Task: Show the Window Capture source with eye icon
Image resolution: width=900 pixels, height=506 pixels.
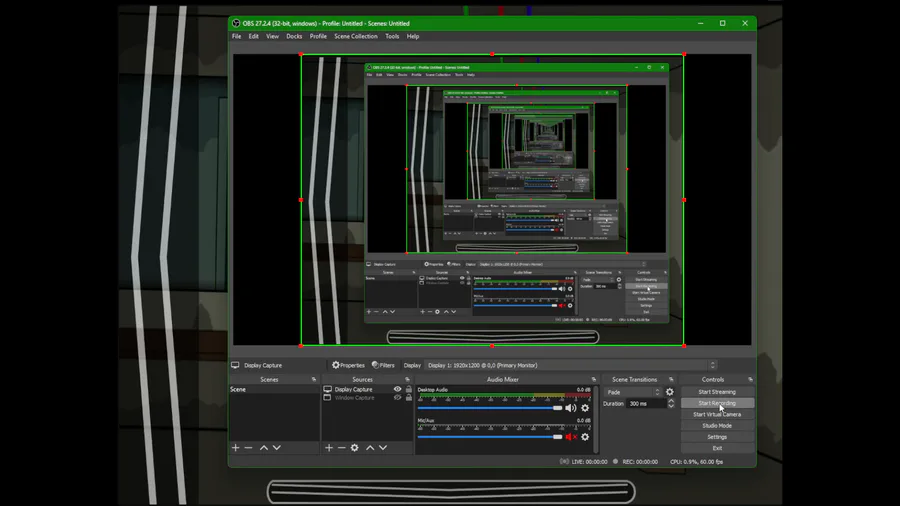Action: click(397, 398)
